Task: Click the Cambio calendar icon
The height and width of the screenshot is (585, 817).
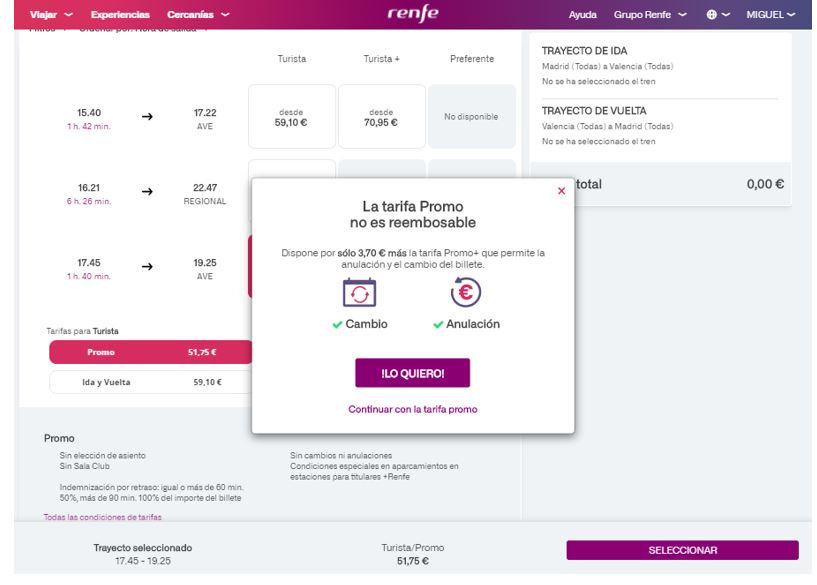Action: click(359, 293)
